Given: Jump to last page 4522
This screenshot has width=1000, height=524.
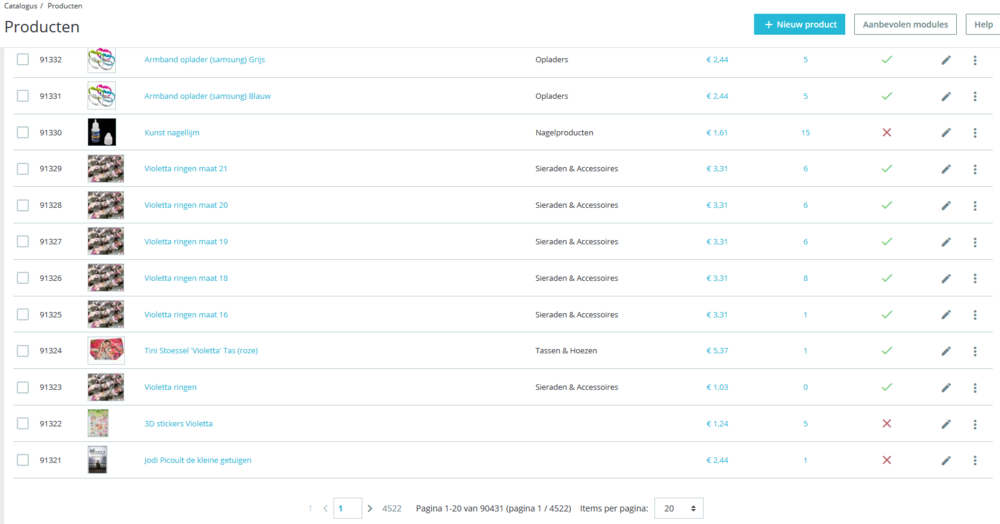Looking at the screenshot, I should [392, 508].
